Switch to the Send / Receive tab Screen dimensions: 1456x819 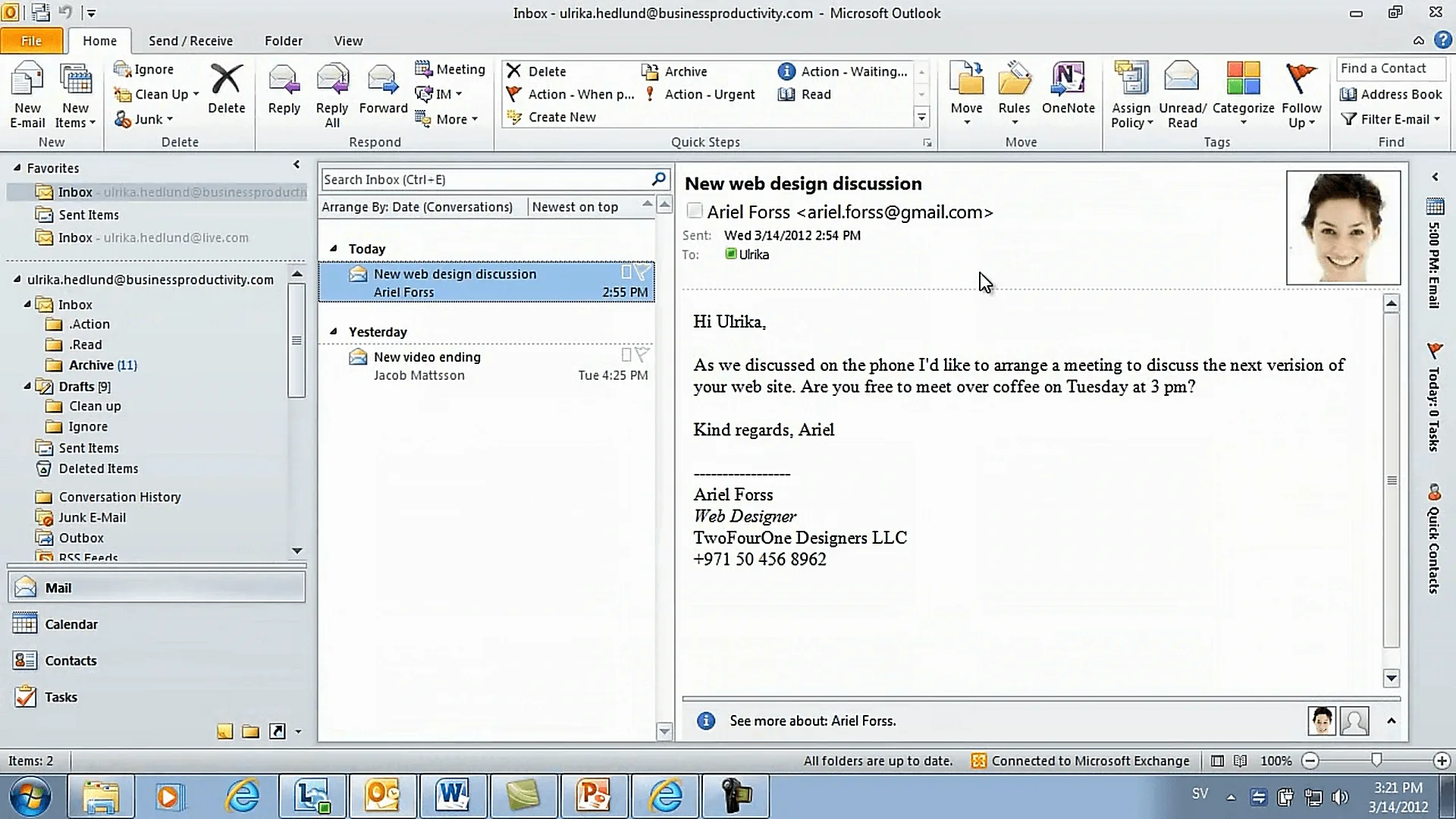[x=190, y=40]
